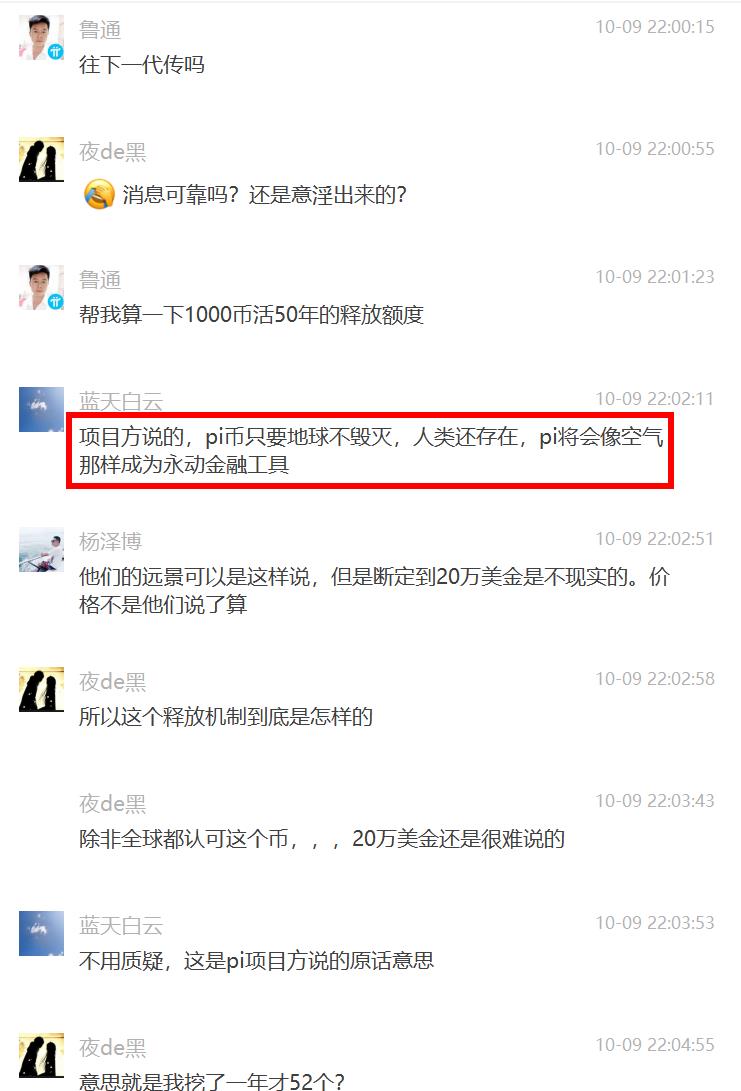Image resolution: width=741 pixels, height=1091 pixels.
Task: Click 夜de黑's avatar beside the 22:04:55 message
Action: tap(41, 1056)
